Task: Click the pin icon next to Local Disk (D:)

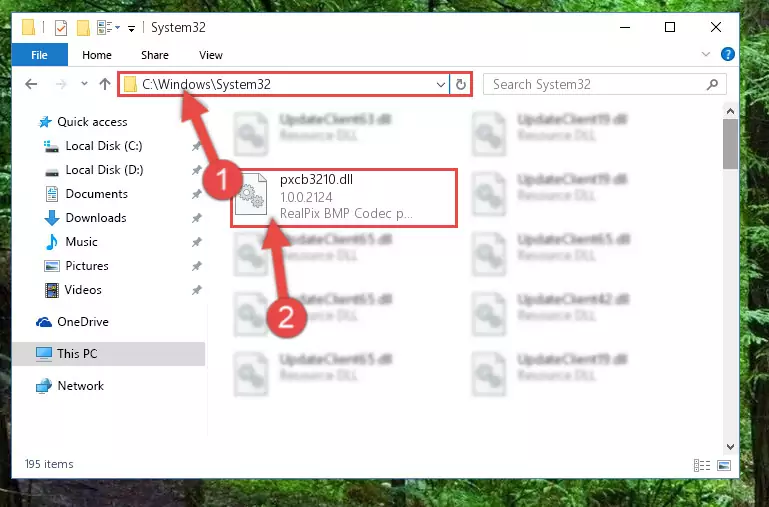Action: tap(197, 170)
